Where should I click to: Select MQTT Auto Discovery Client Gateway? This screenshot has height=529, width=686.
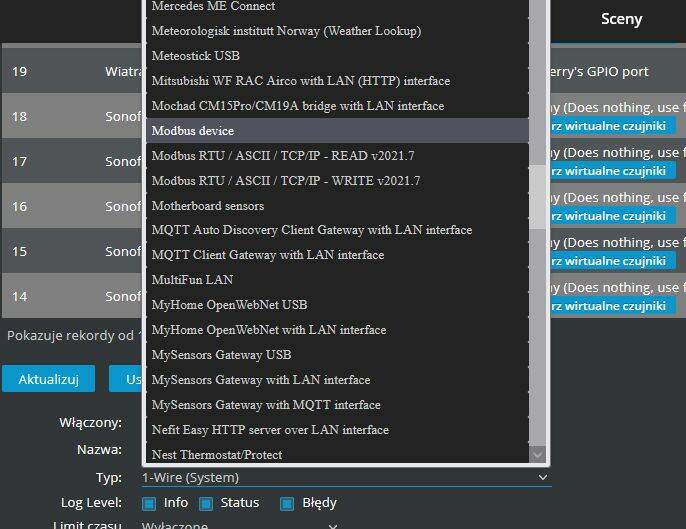[337, 230]
